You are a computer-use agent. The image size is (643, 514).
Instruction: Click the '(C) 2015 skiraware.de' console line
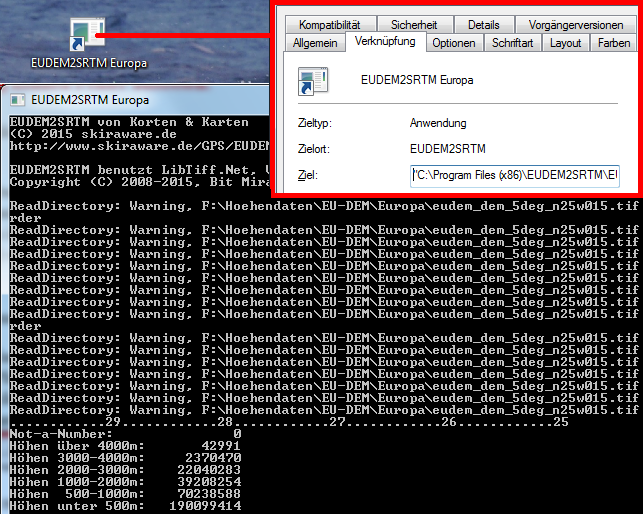[93, 134]
